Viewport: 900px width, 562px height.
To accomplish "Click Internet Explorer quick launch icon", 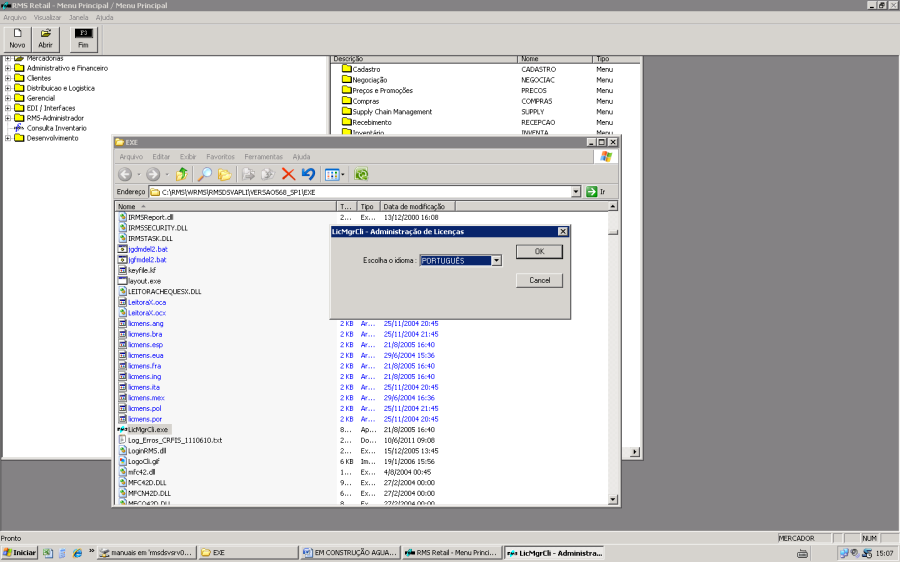I will [x=77, y=553].
